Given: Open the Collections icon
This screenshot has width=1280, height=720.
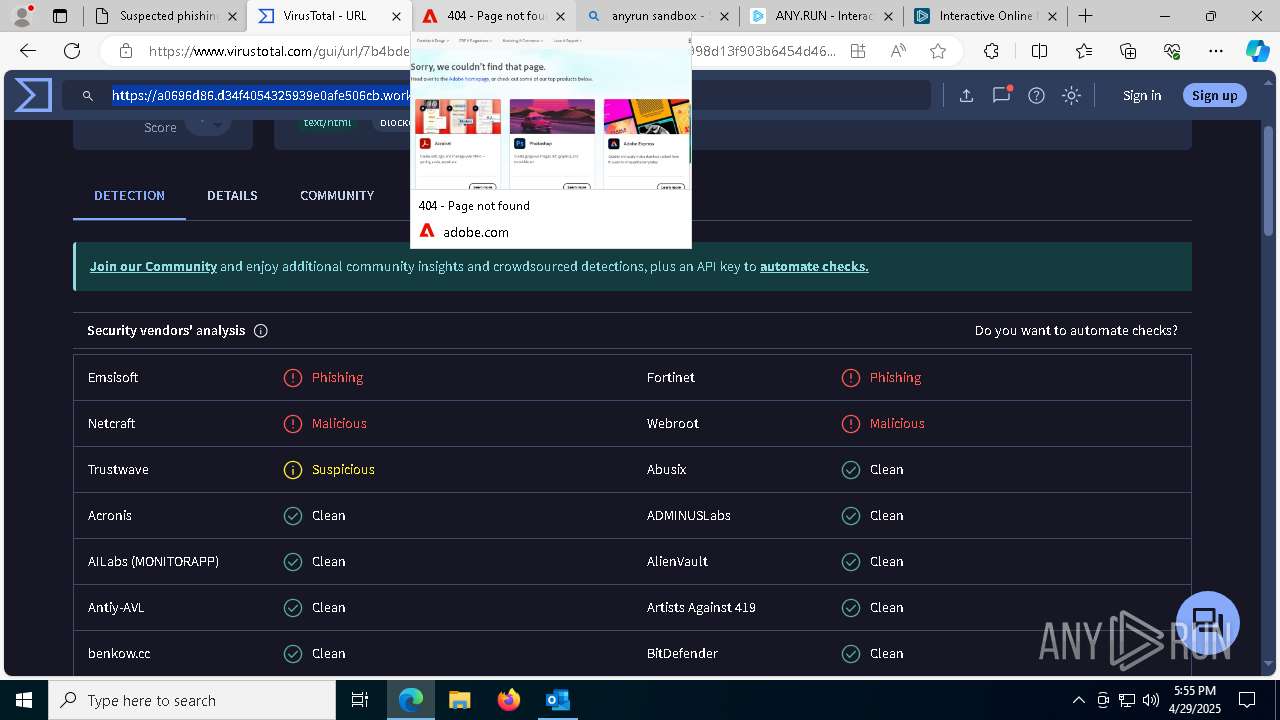Looking at the screenshot, I should (x=1128, y=51).
